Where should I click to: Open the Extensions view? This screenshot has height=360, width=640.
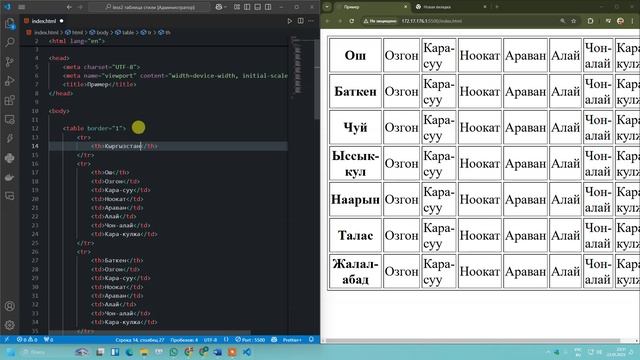point(9,100)
